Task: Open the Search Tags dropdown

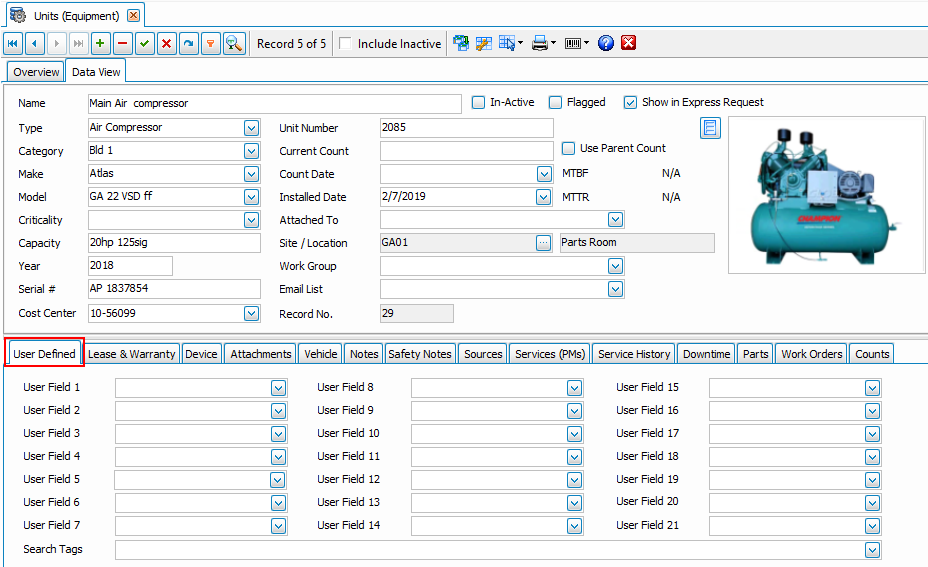Action: [872, 550]
